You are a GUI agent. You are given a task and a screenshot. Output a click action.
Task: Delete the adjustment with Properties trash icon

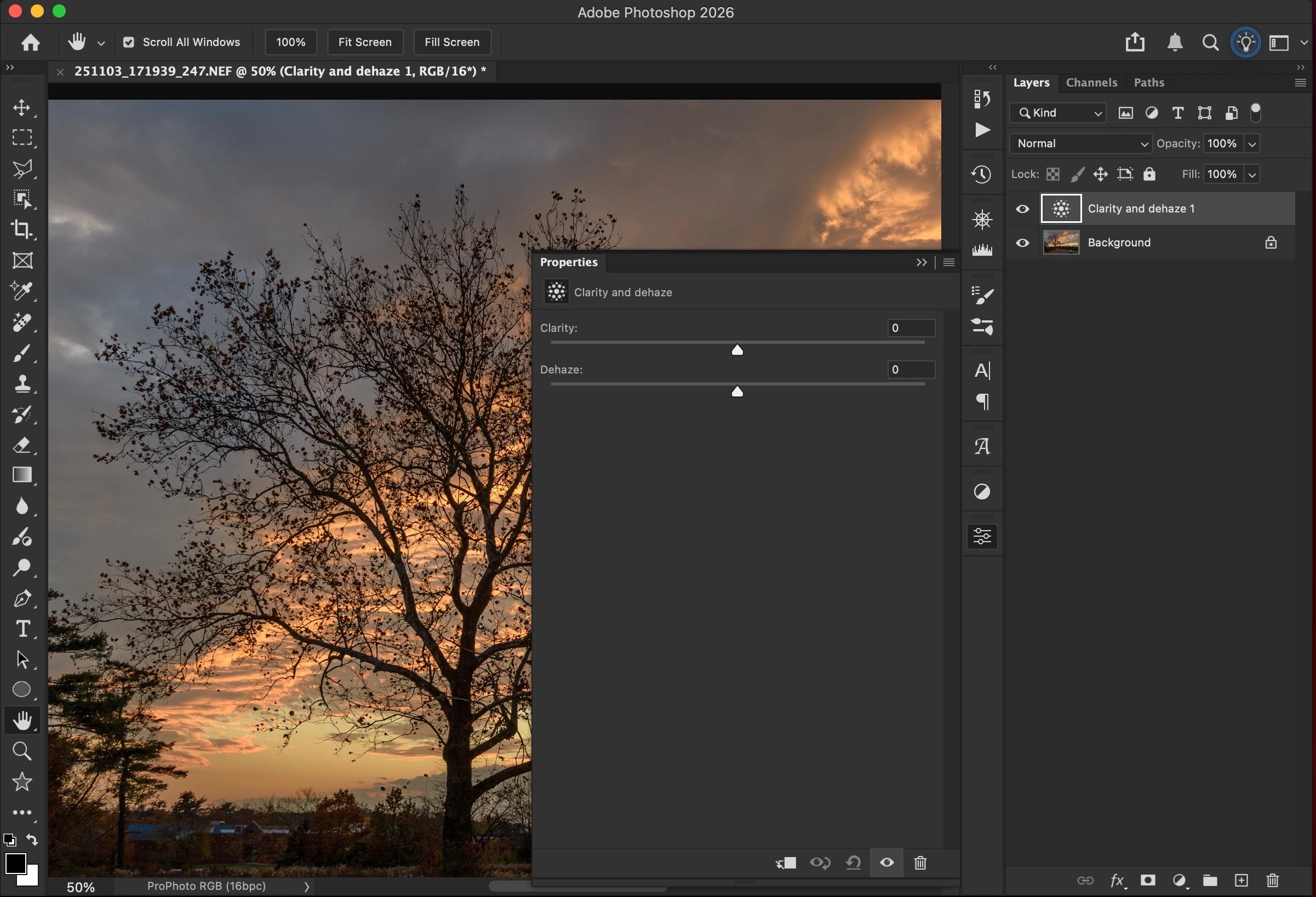click(x=920, y=863)
